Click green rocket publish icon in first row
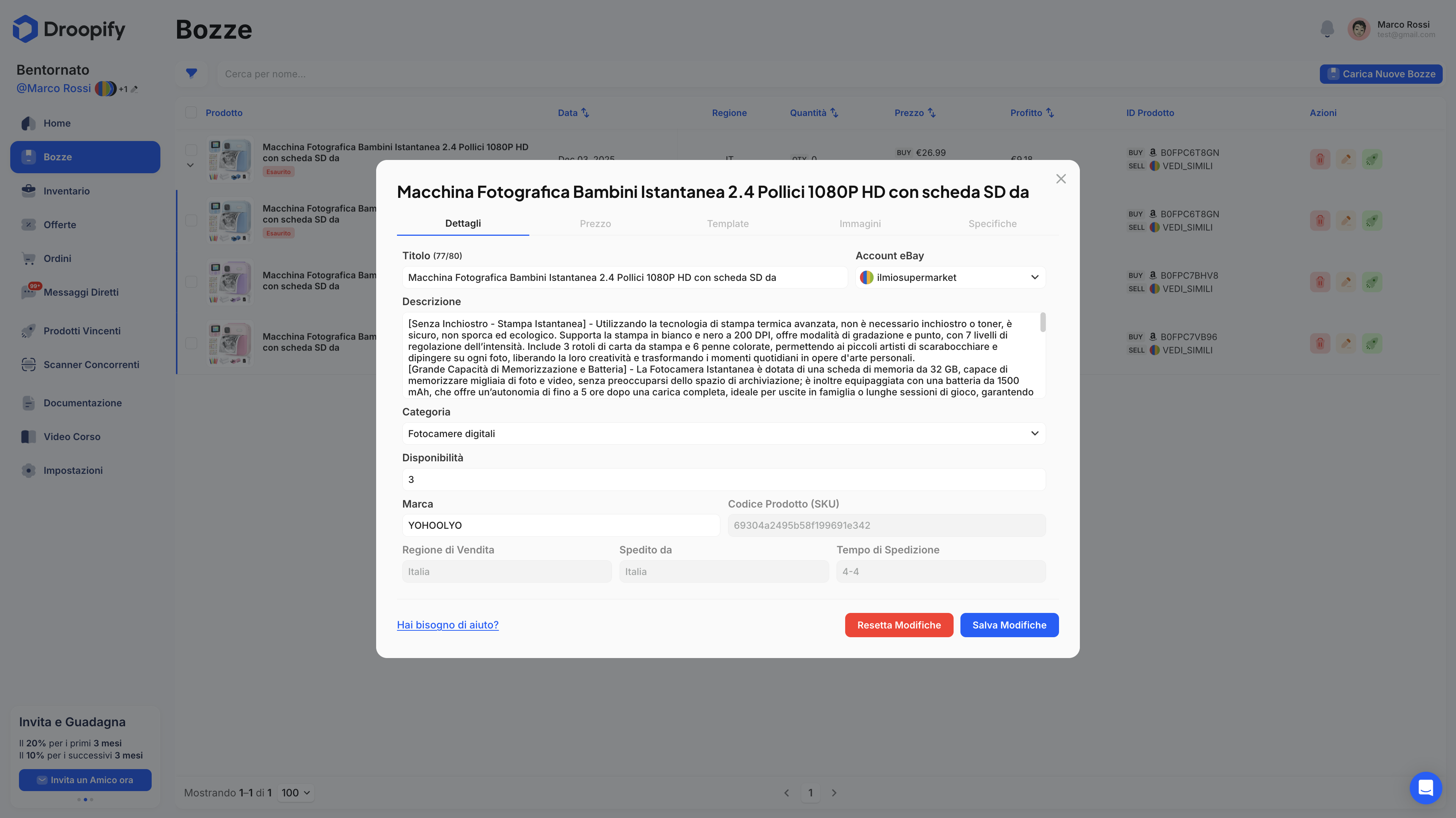The image size is (1456, 818). tap(1372, 159)
